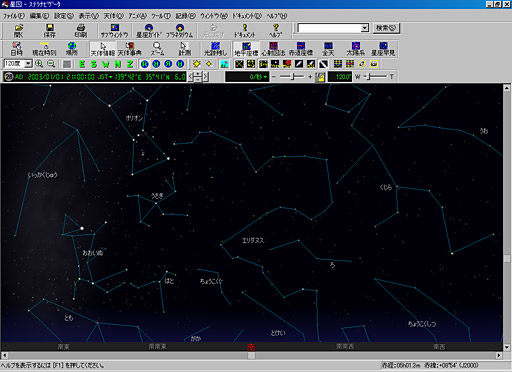This screenshot has height=372, width=512.
Task: Face east with the green E icon
Action: [82, 64]
